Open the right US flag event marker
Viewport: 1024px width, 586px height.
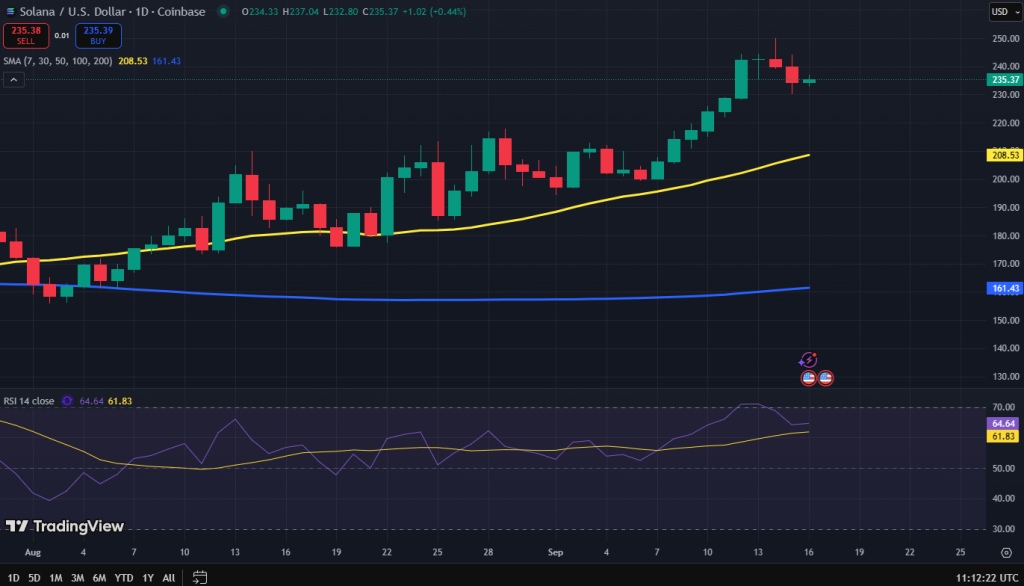(825, 378)
